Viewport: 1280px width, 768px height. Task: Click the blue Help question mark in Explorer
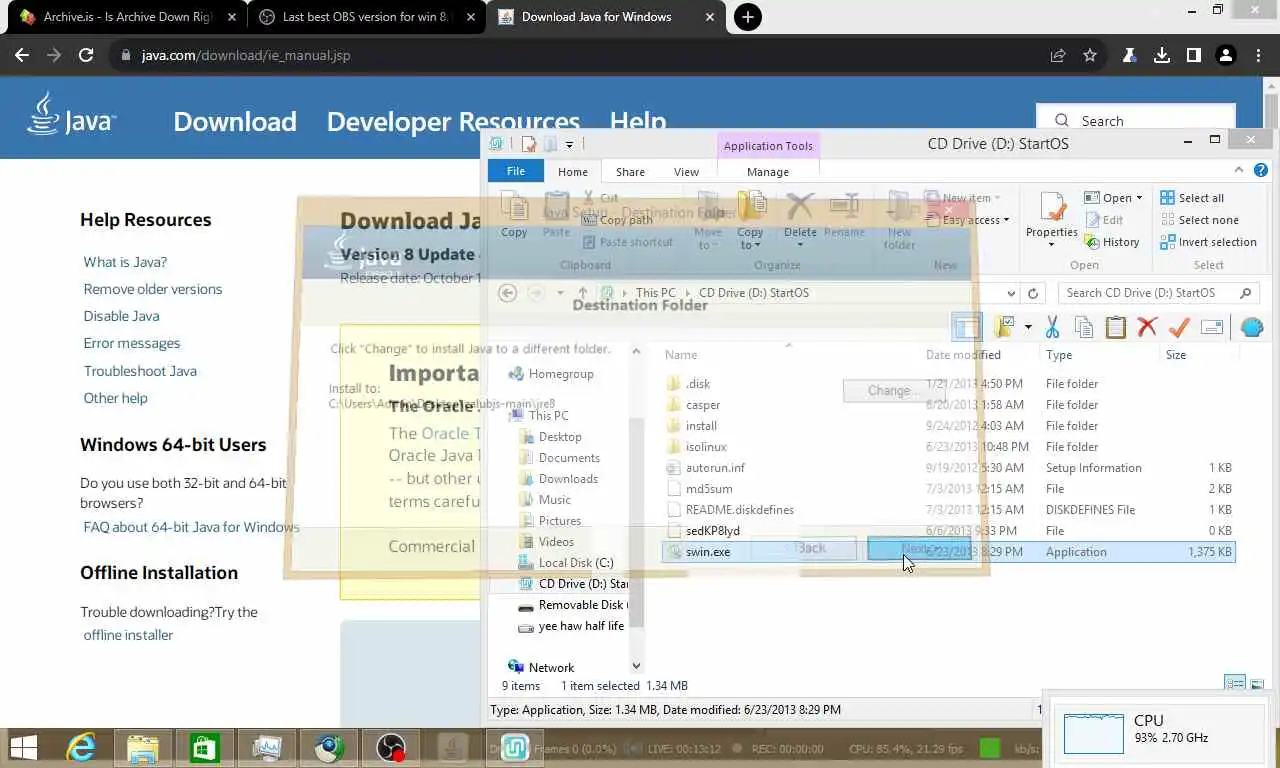point(1261,170)
